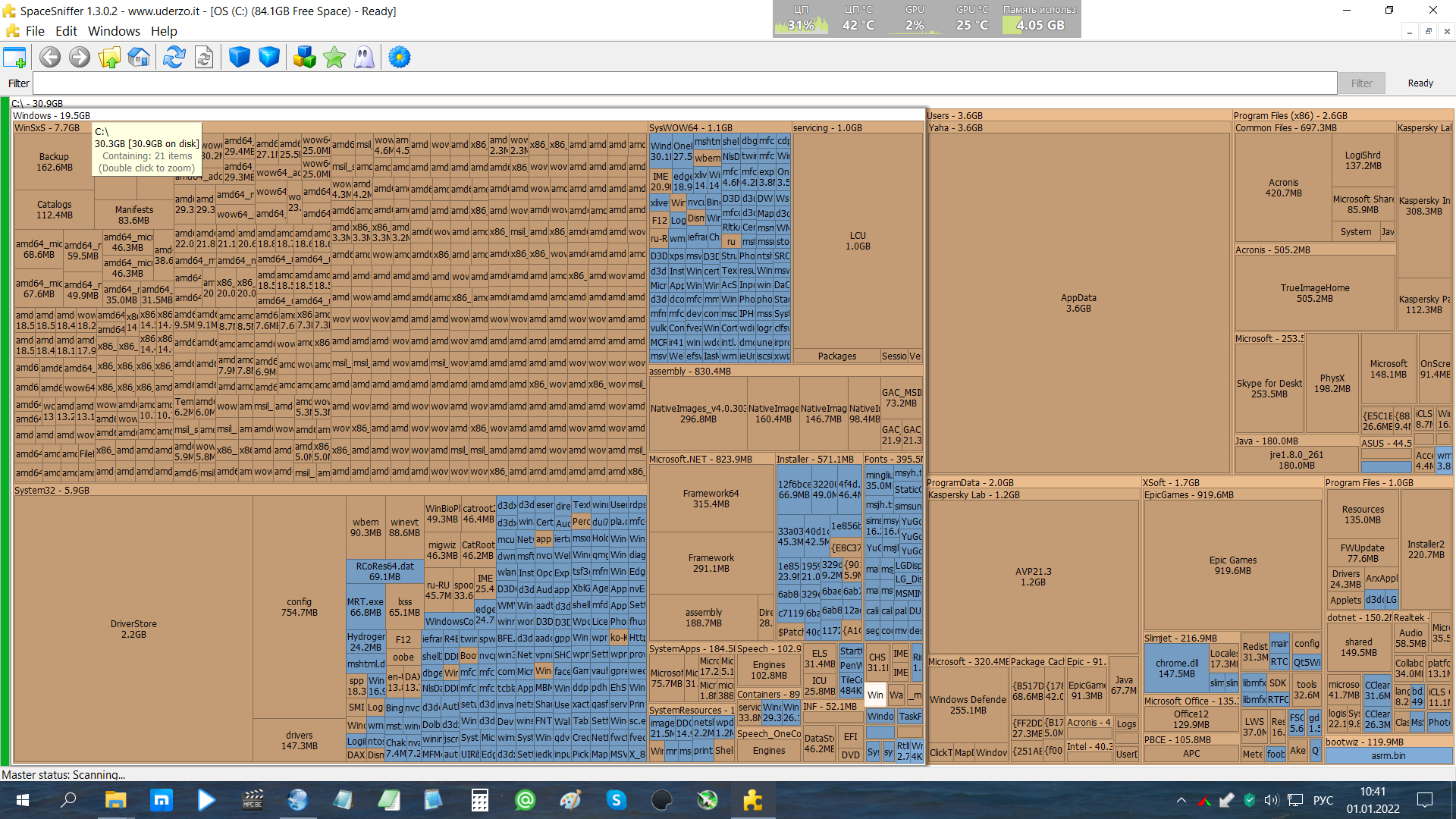This screenshot has width=1456, height=819.
Task: Open the РУС input language selector
Action: (1323, 800)
